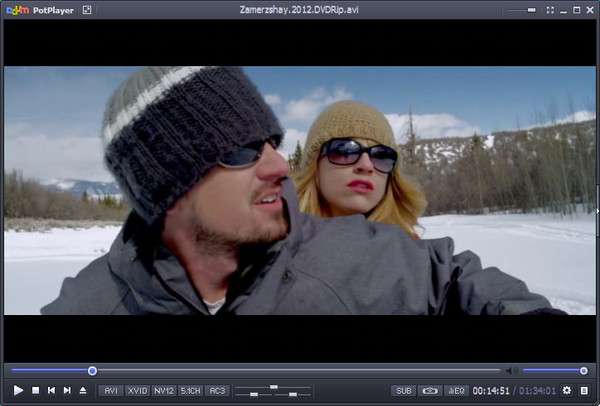
Task: Open the PotPlayer main menu
Action: [40, 9]
